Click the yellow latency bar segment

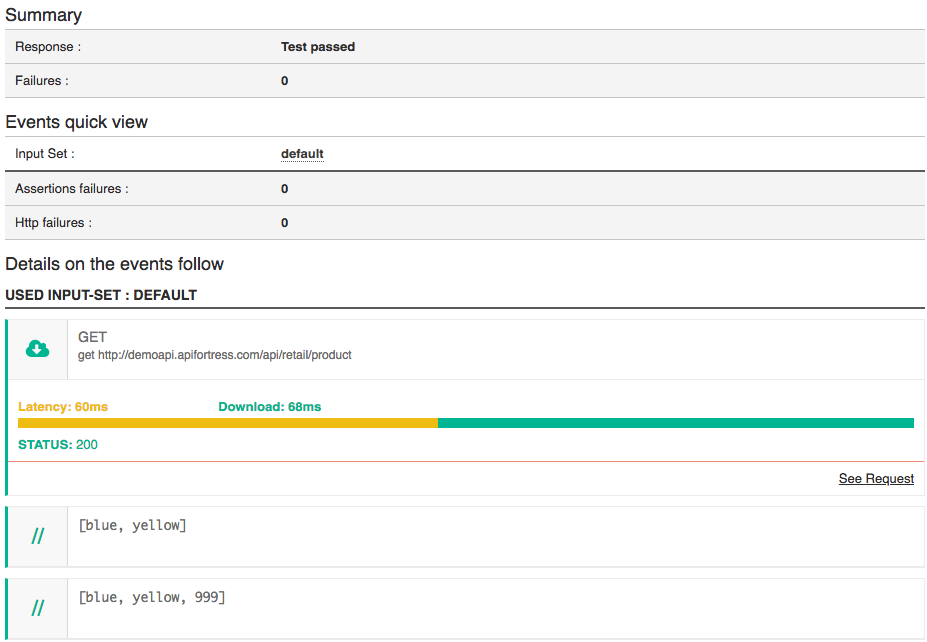[227, 423]
